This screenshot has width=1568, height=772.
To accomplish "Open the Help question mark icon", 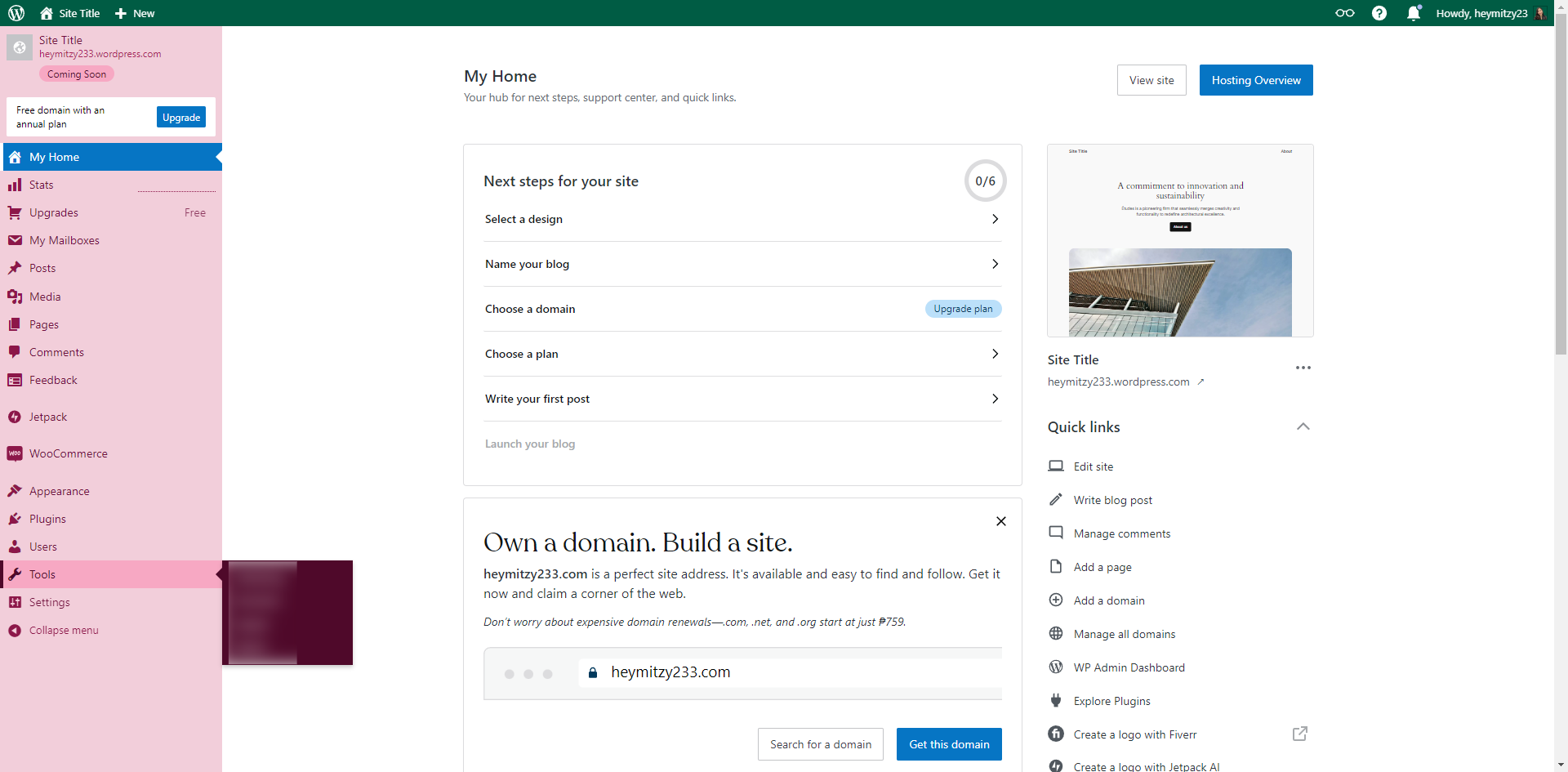I will (x=1379, y=13).
